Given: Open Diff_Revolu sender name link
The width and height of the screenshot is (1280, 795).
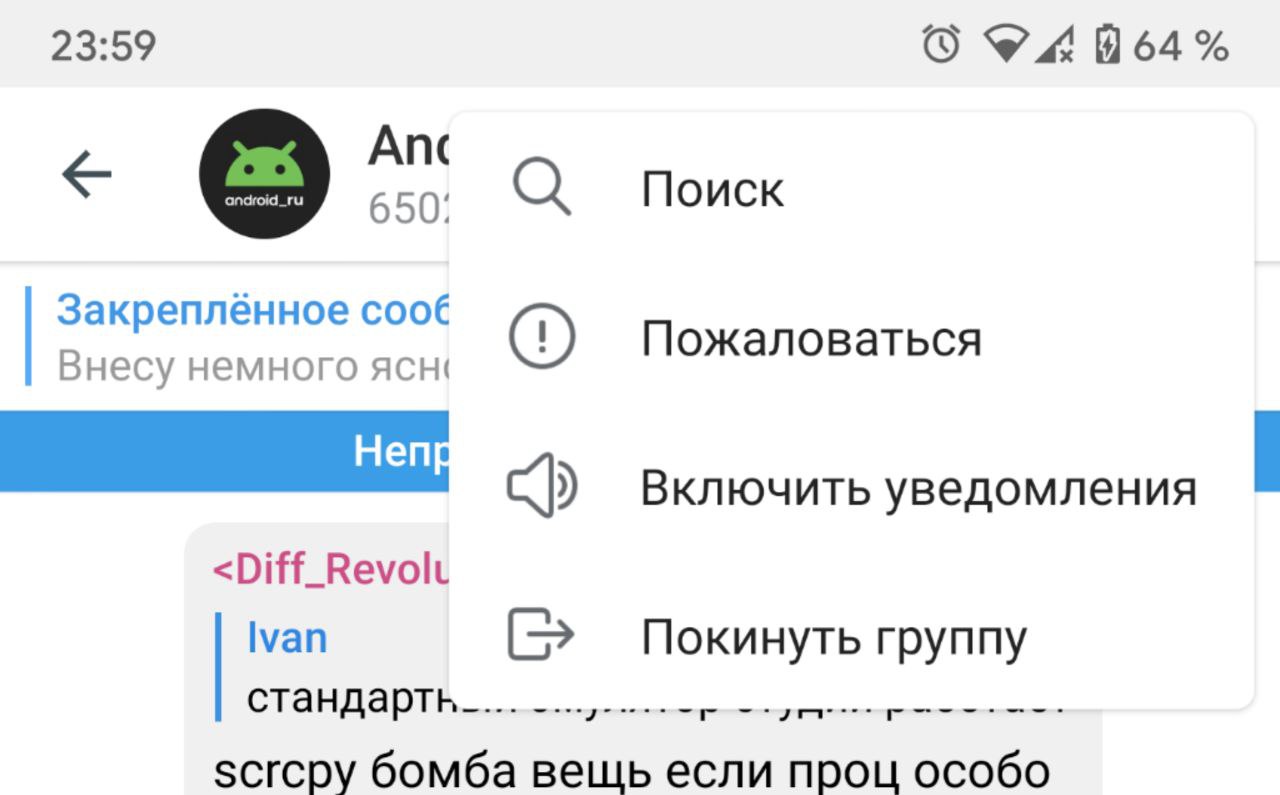Looking at the screenshot, I should (x=331, y=570).
